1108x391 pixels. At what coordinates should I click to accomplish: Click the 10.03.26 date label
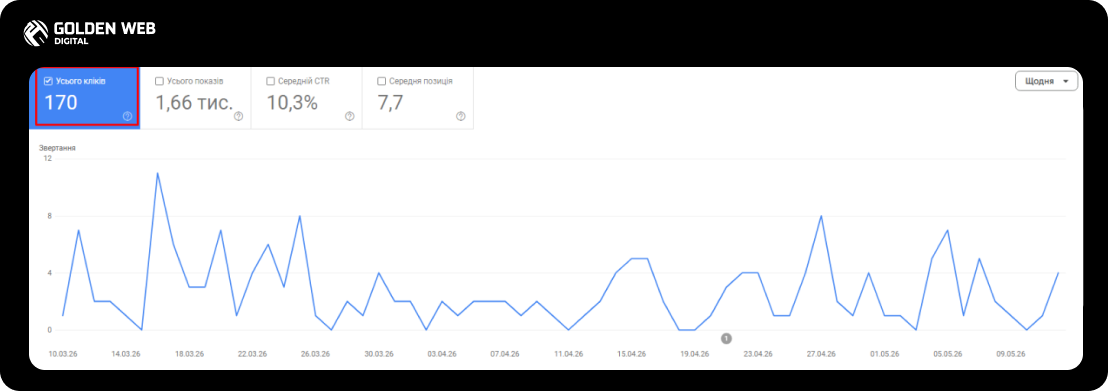point(63,354)
